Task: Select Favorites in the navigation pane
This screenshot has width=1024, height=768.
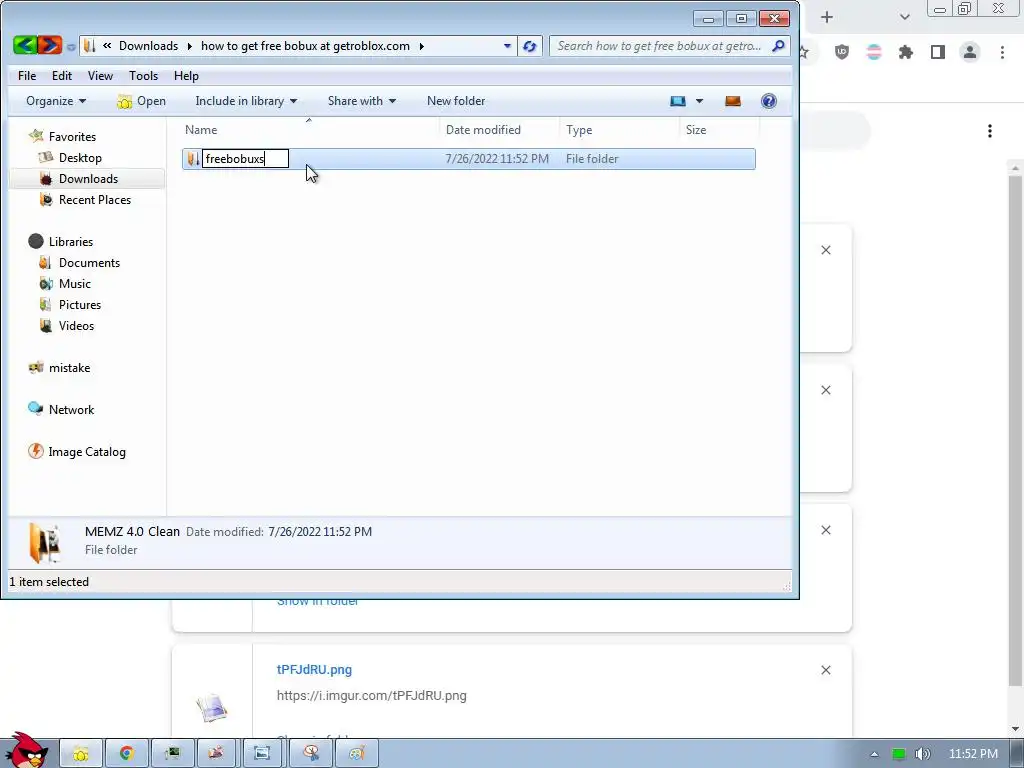Action: click(63, 136)
